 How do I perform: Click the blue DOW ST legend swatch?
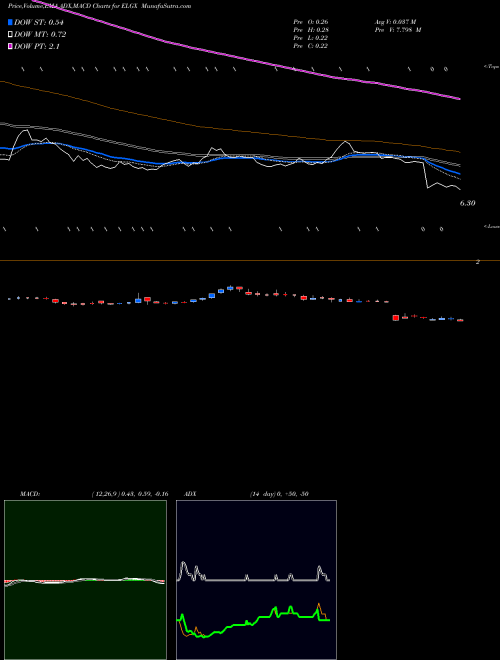point(11,22)
